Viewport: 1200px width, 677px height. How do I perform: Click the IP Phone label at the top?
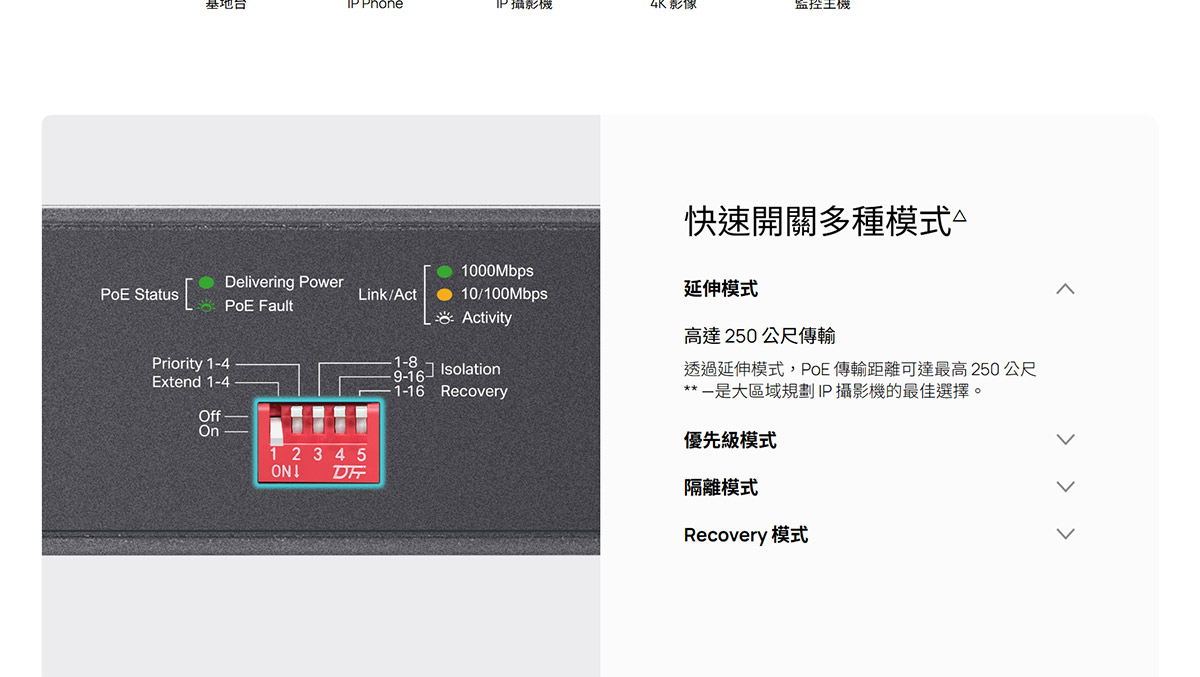coord(375,5)
